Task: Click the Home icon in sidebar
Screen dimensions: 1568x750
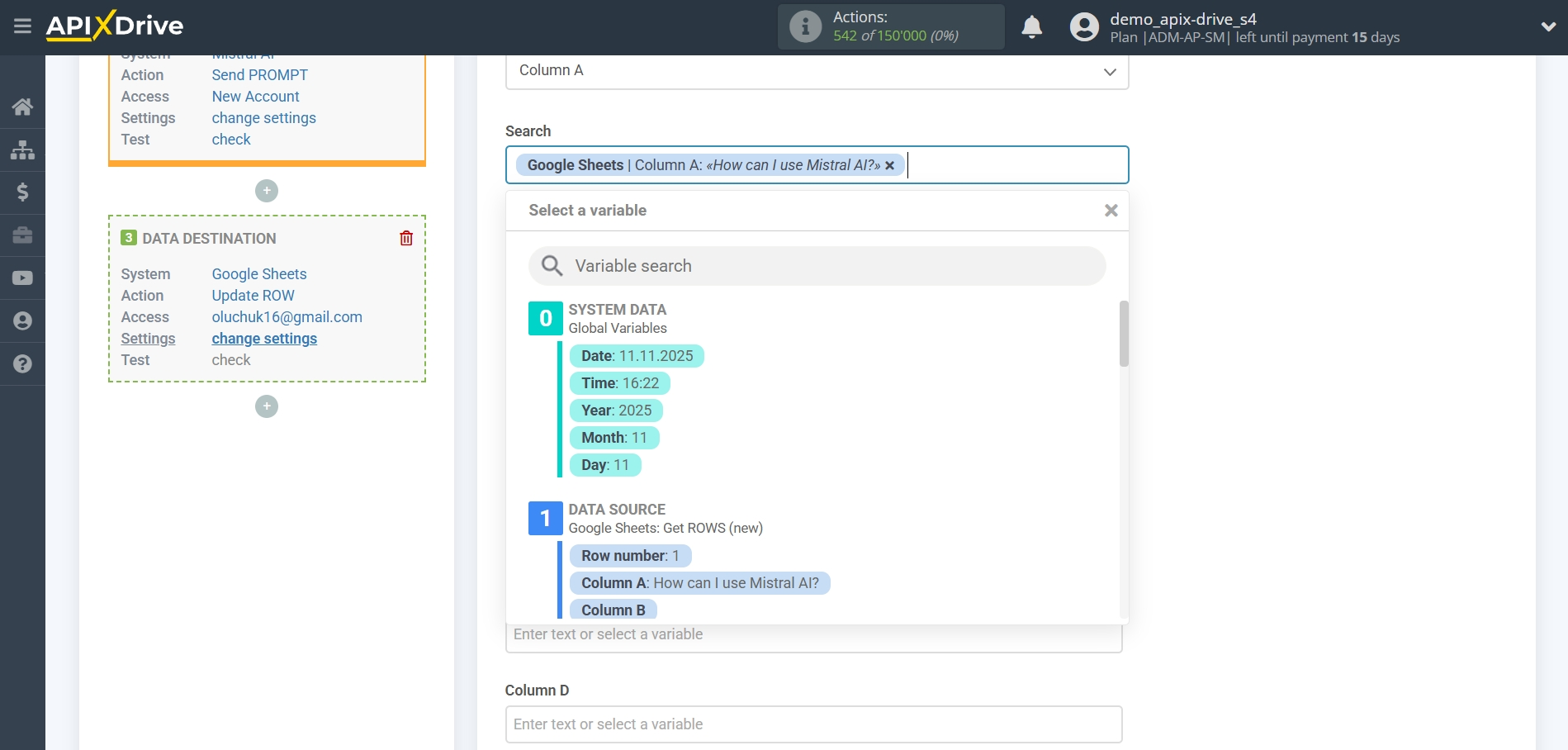Action: 22,107
